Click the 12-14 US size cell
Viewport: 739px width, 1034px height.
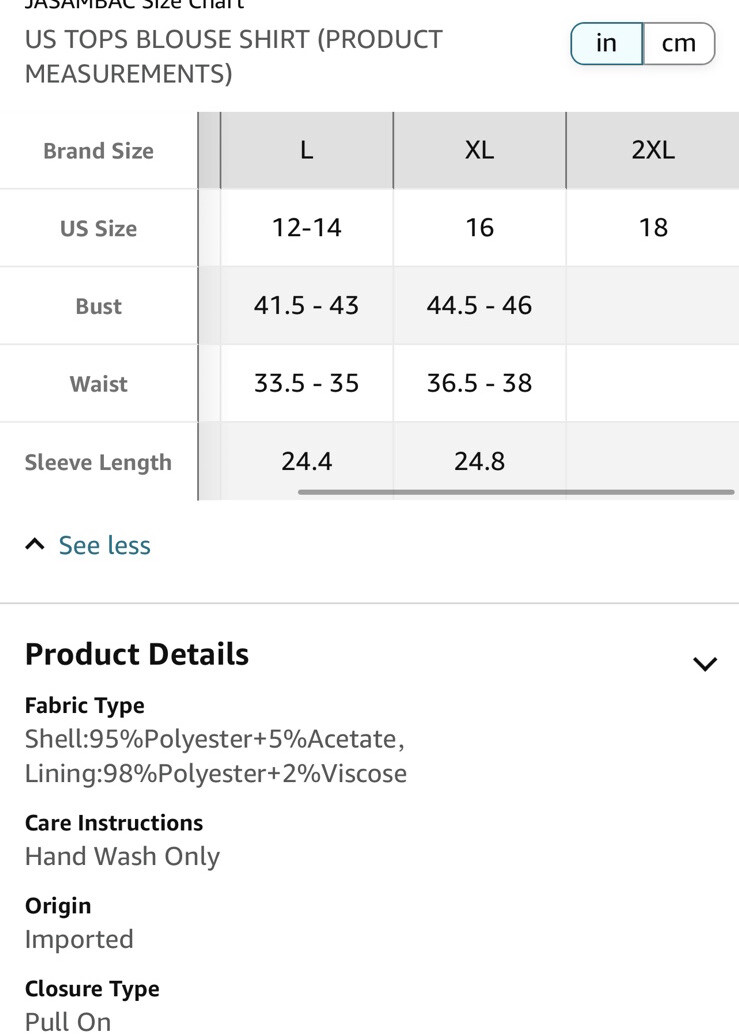(307, 228)
